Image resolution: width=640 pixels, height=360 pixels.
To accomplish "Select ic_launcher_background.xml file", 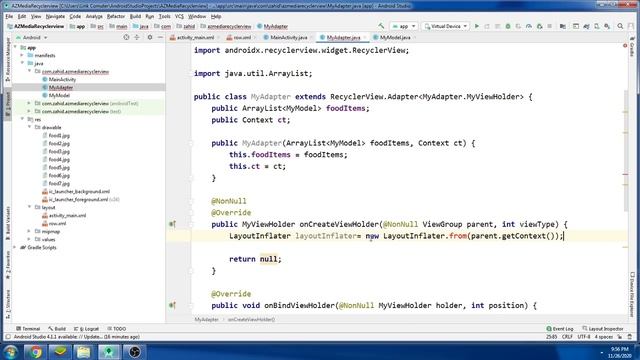I will click(79, 191).
